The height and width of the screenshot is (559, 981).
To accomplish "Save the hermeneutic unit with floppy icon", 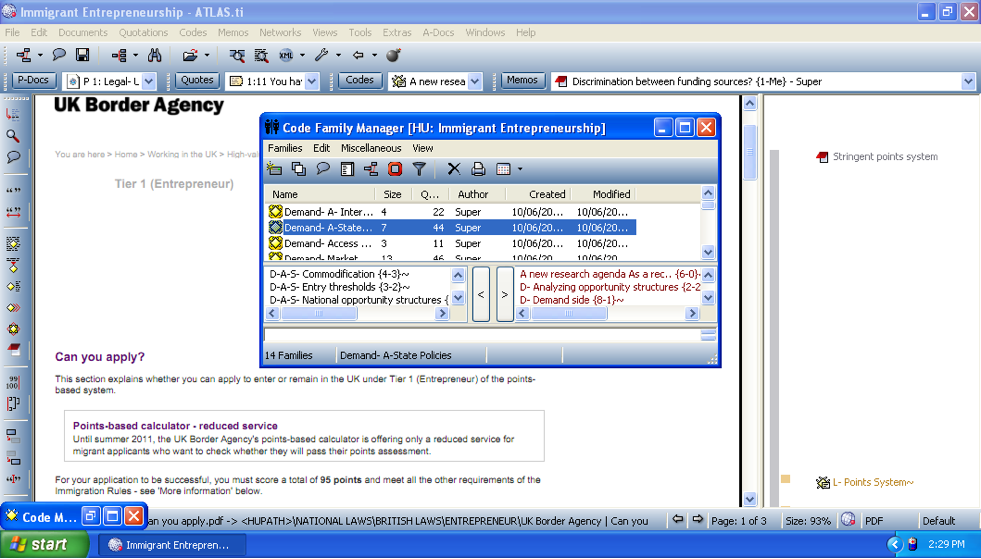I will 83,55.
